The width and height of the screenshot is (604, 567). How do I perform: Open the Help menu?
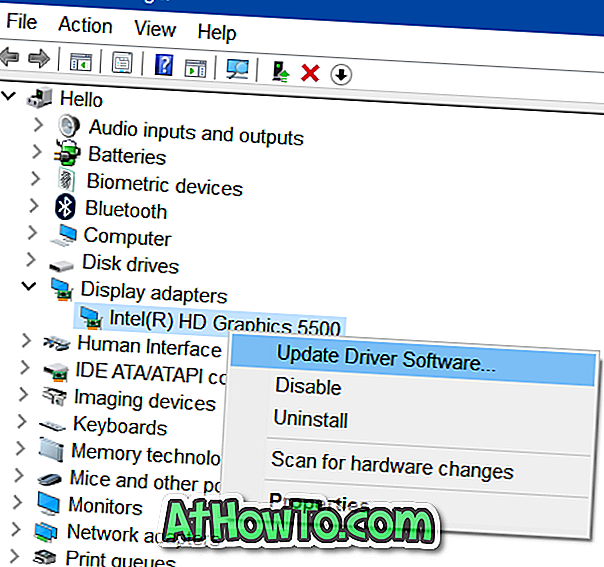click(x=216, y=32)
